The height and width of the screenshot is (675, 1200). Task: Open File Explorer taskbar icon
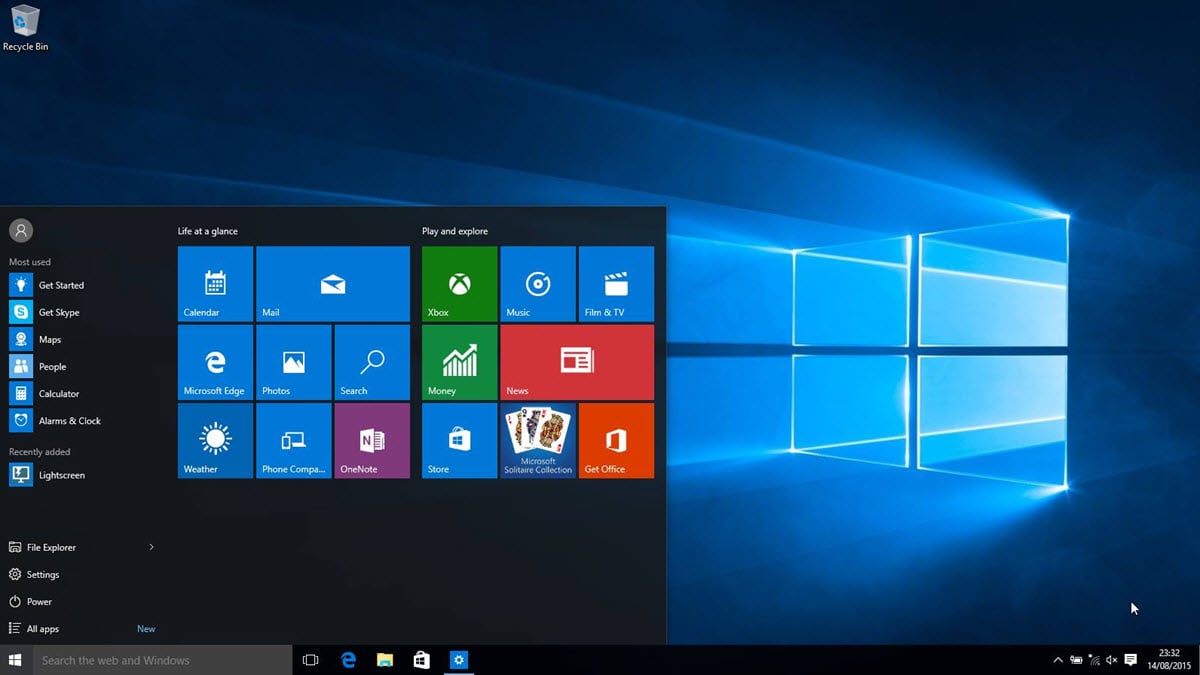(x=385, y=660)
